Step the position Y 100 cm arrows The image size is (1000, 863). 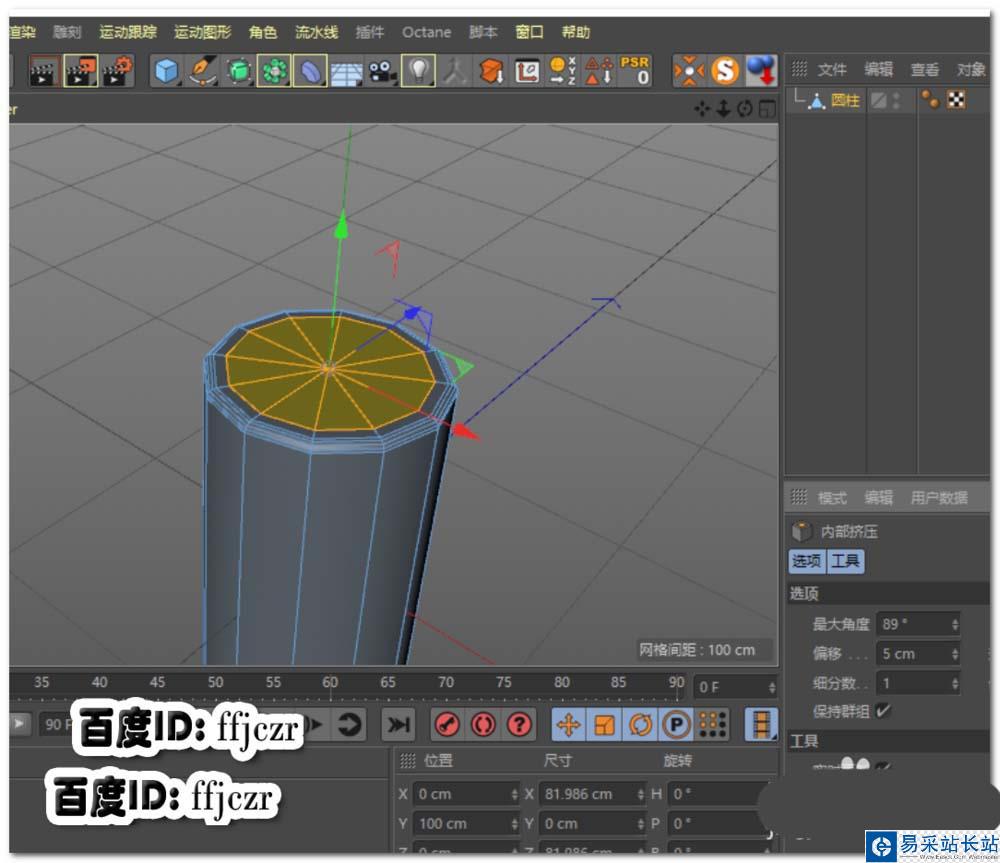pyautogui.click(x=515, y=824)
